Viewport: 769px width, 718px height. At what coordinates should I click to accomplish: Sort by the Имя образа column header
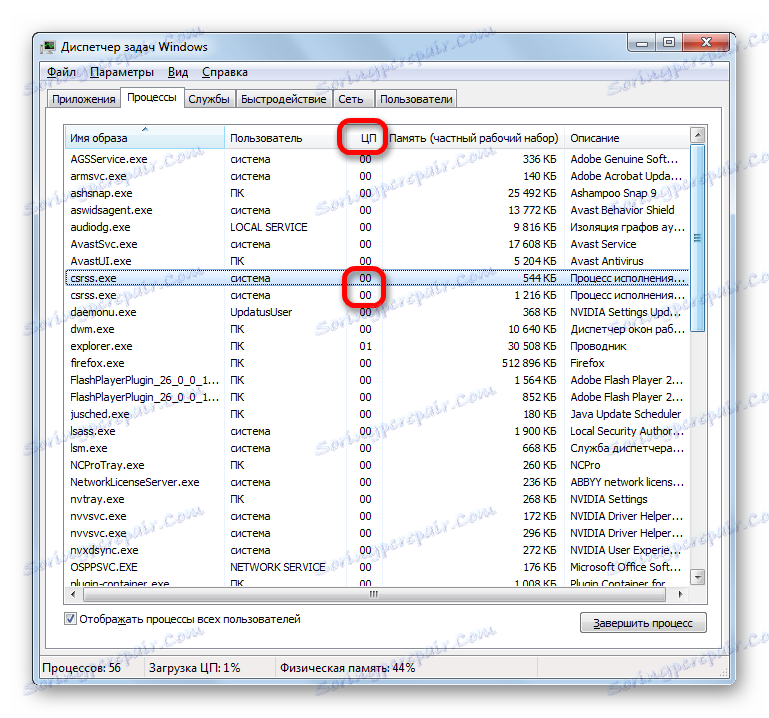[144, 138]
